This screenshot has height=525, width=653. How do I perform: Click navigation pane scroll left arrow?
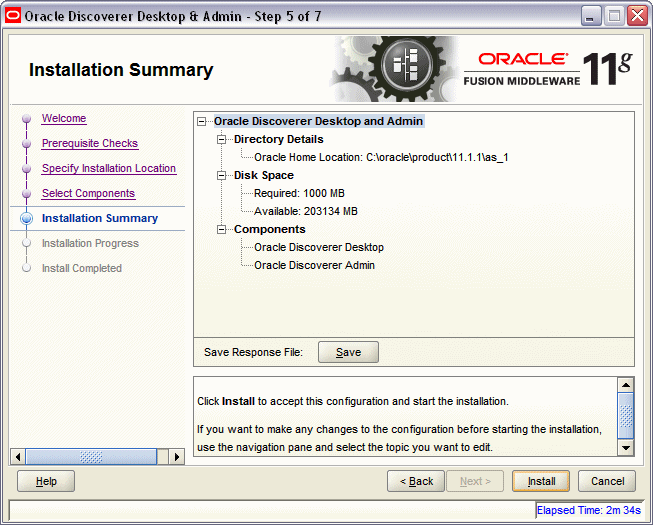click(x=17, y=457)
